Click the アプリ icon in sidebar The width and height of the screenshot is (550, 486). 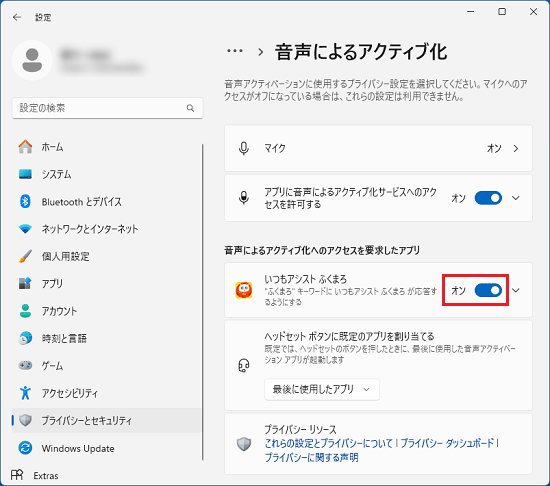pyautogui.click(x=25, y=283)
